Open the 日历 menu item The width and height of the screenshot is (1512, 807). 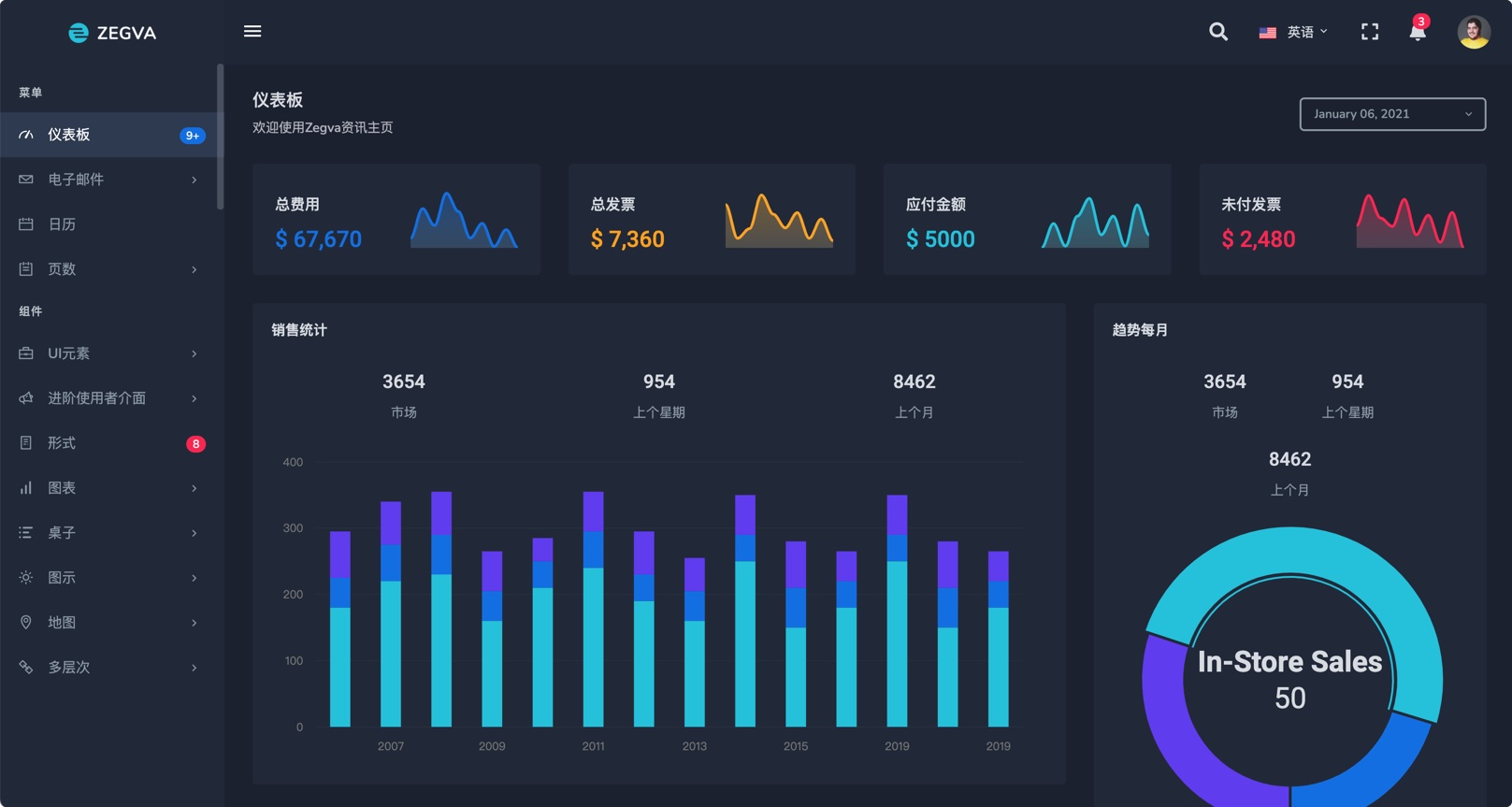[111, 224]
